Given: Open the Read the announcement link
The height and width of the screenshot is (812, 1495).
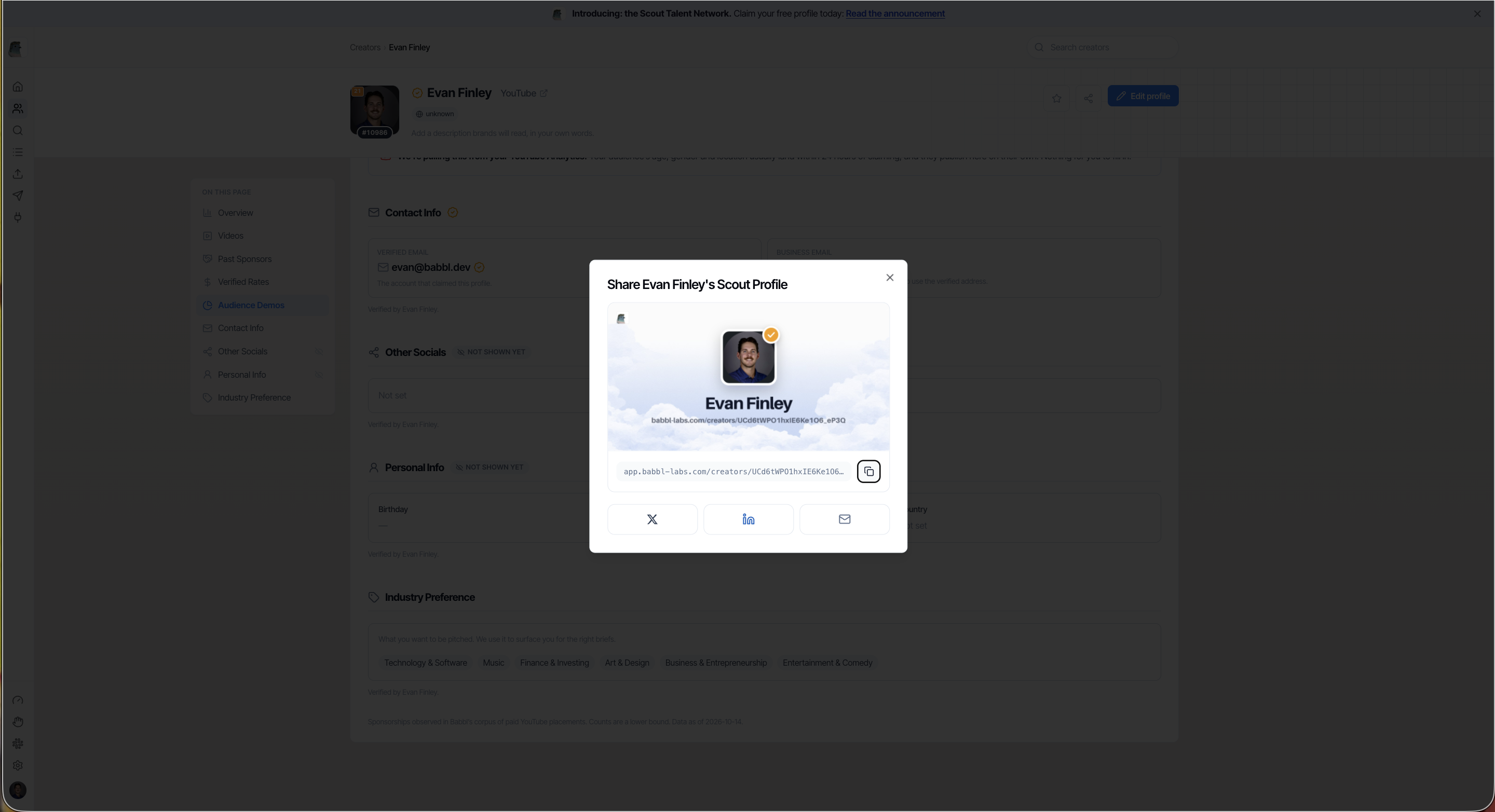Looking at the screenshot, I should click(x=895, y=13).
